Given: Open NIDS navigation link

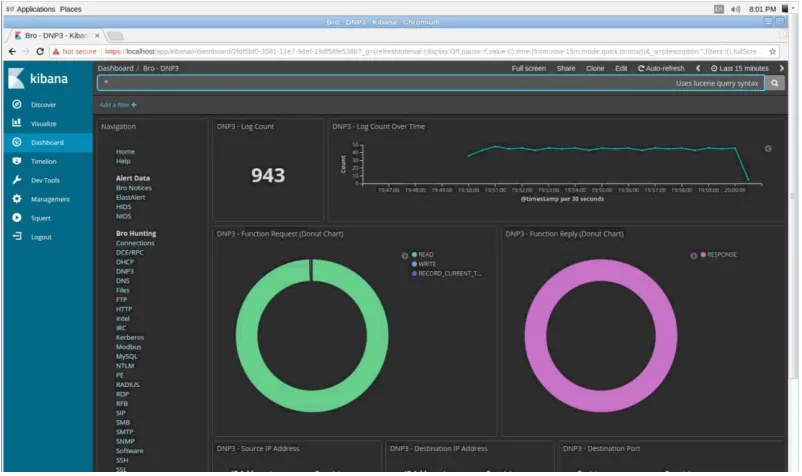Looking at the screenshot, I should pyautogui.click(x=123, y=216).
